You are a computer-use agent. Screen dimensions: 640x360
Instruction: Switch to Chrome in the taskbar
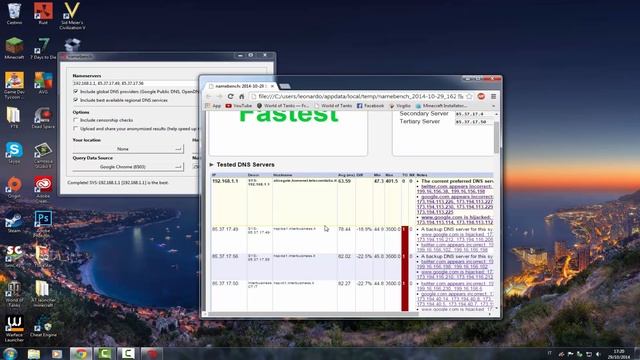coord(80,353)
